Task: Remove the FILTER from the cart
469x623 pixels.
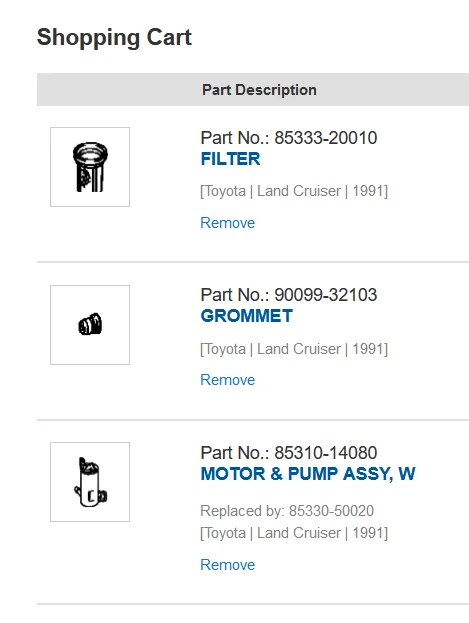Action: point(228,223)
